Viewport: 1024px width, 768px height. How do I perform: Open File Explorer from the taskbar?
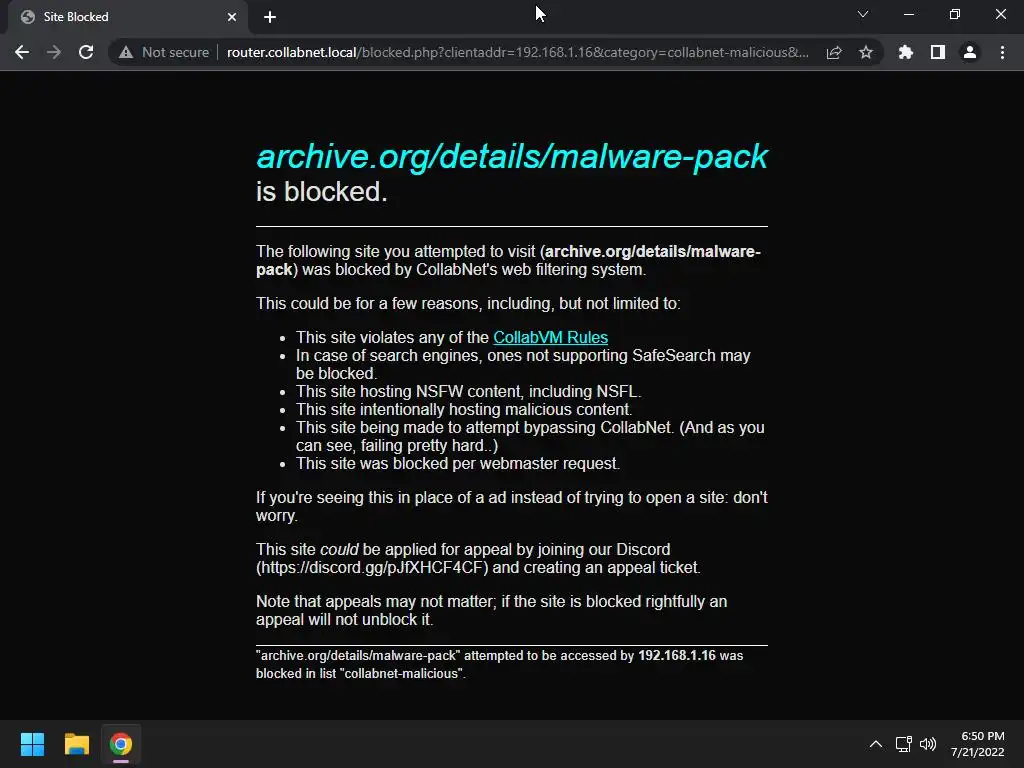pos(76,744)
